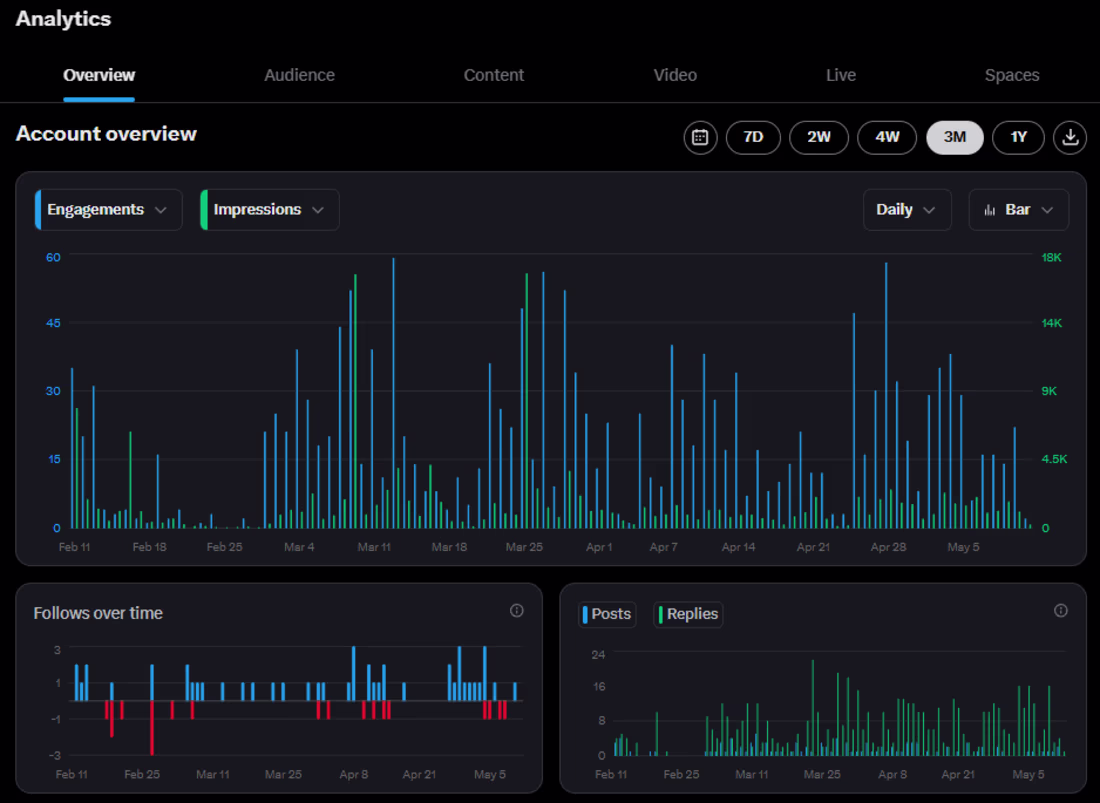The image size is (1100, 803).
Task: Click the Mar 25 label on the main chart axis
Action: pyautogui.click(x=524, y=547)
